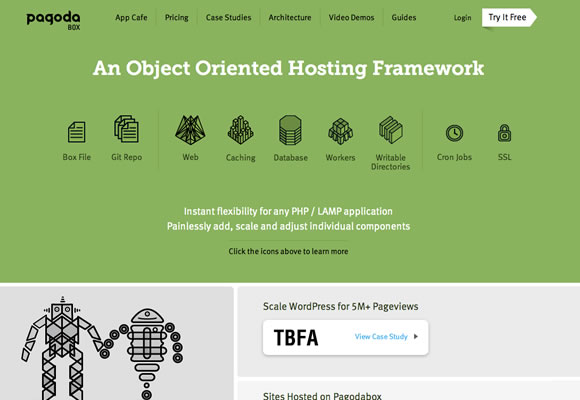Click the Box File label
Image resolution: width=580 pixels, height=400 pixels.
point(77,157)
